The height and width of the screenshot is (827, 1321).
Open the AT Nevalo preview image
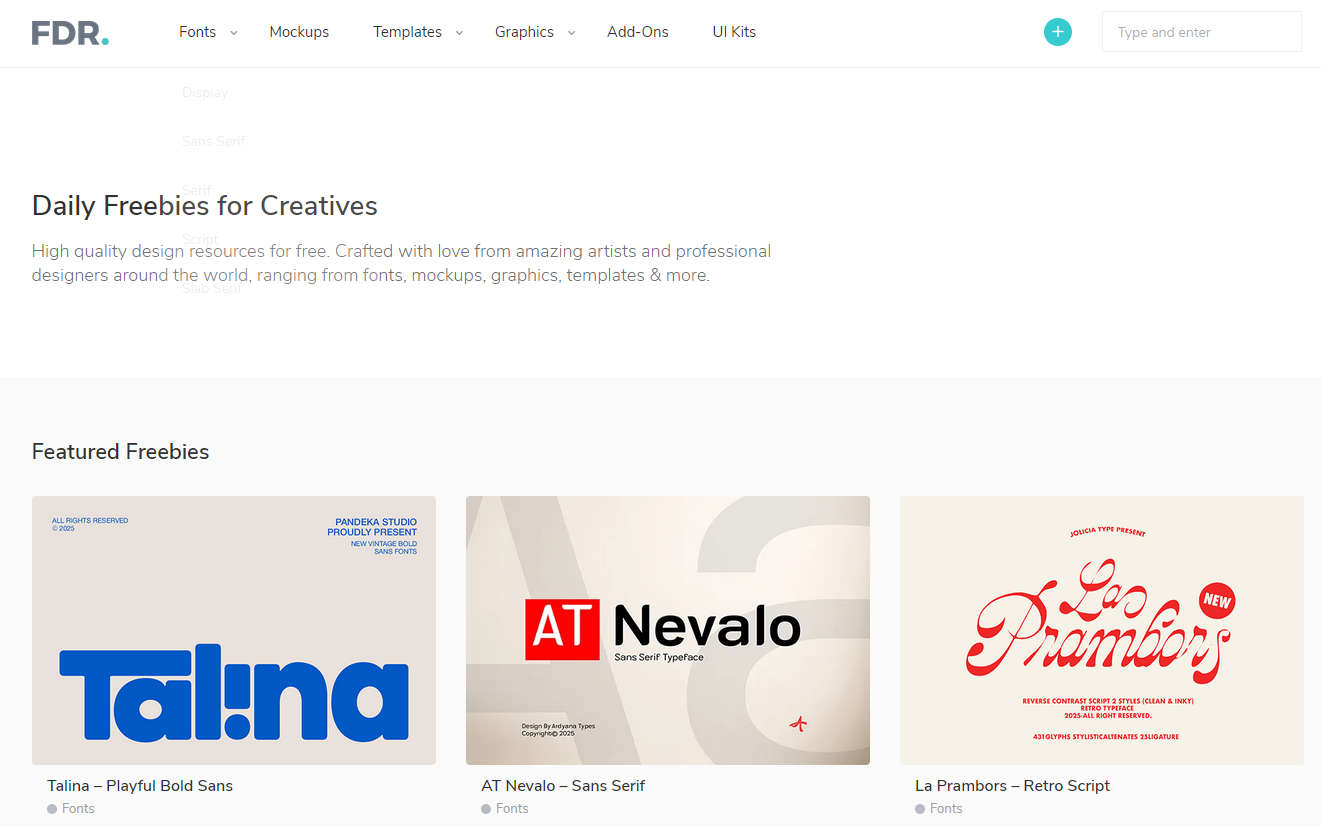[668, 630]
